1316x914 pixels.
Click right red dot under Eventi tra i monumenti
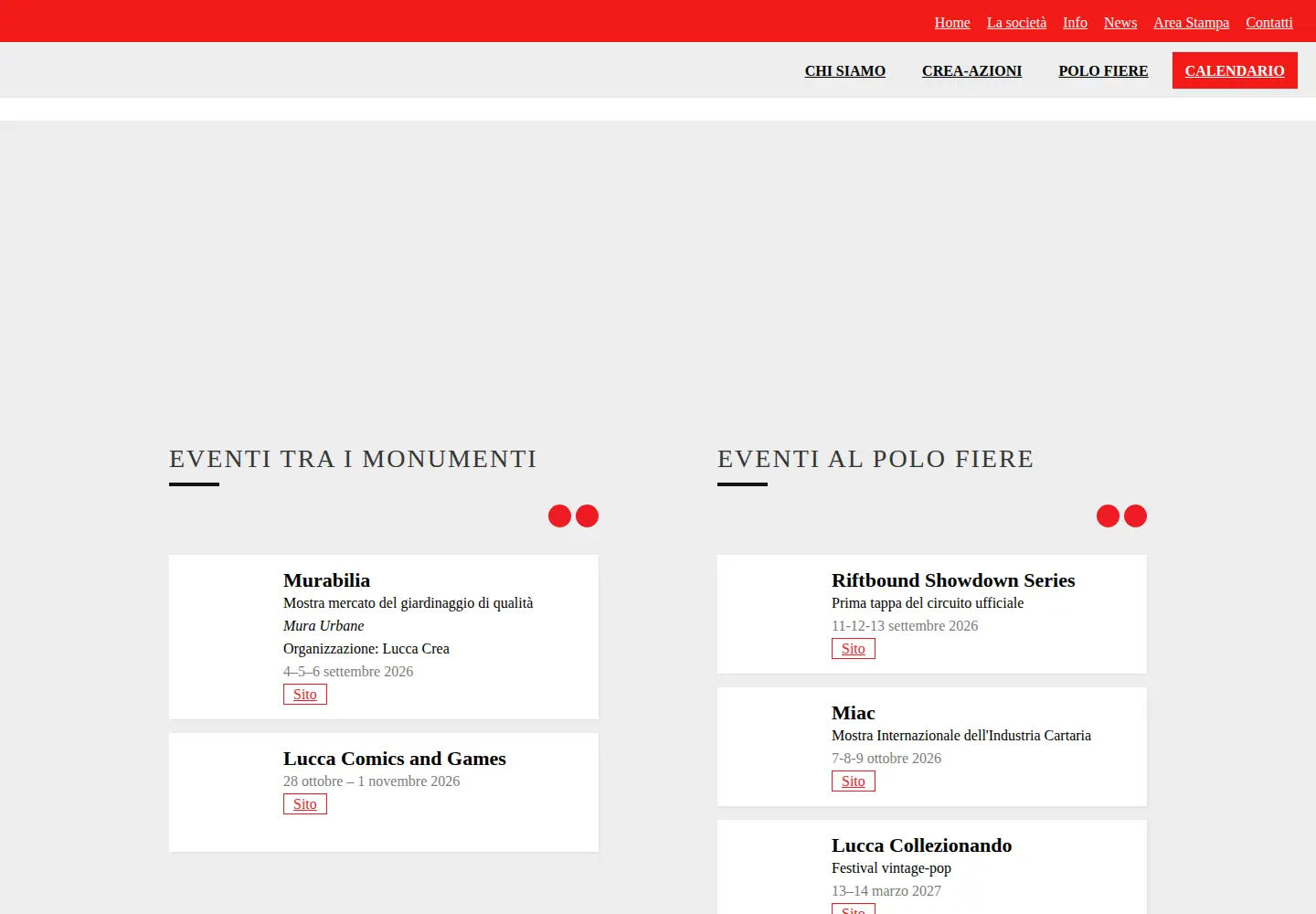click(587, 516)
